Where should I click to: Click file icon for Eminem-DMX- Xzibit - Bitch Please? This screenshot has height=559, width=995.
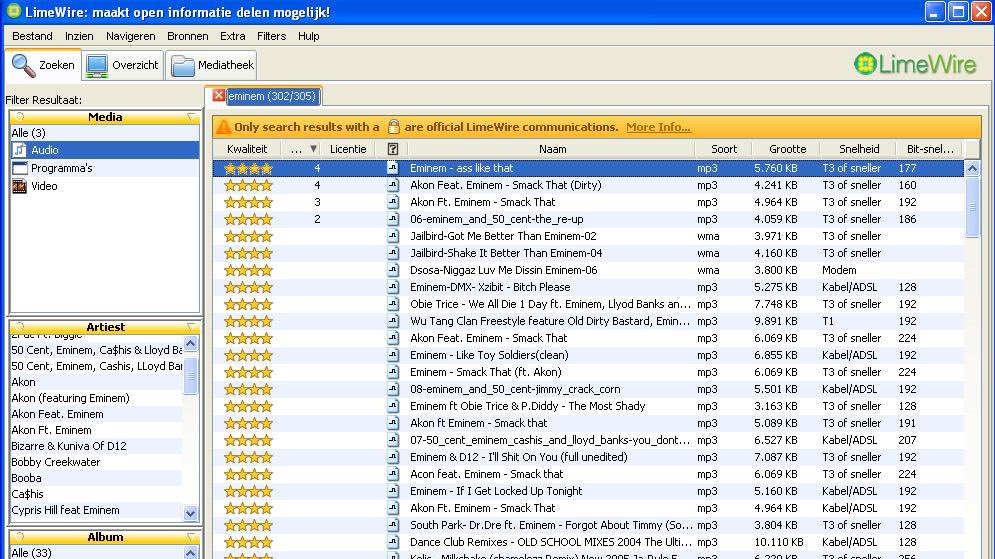click(393, 287)
